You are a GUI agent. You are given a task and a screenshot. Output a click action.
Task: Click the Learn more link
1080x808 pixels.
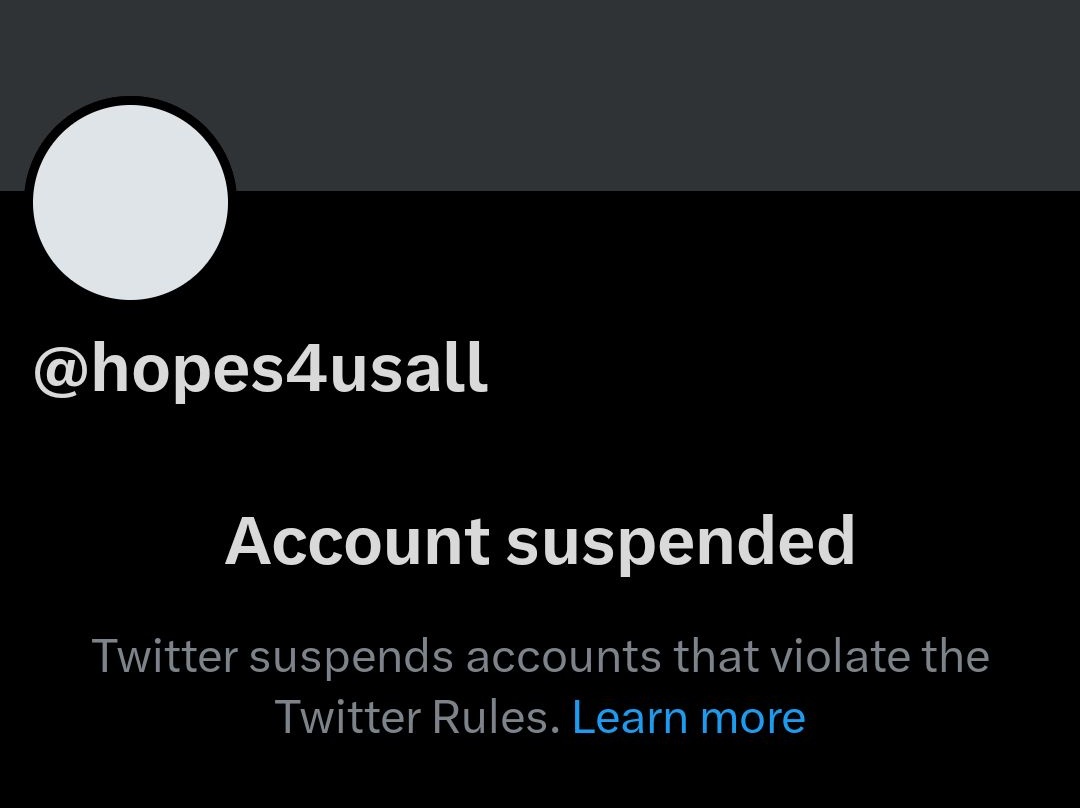click(688, 718)
